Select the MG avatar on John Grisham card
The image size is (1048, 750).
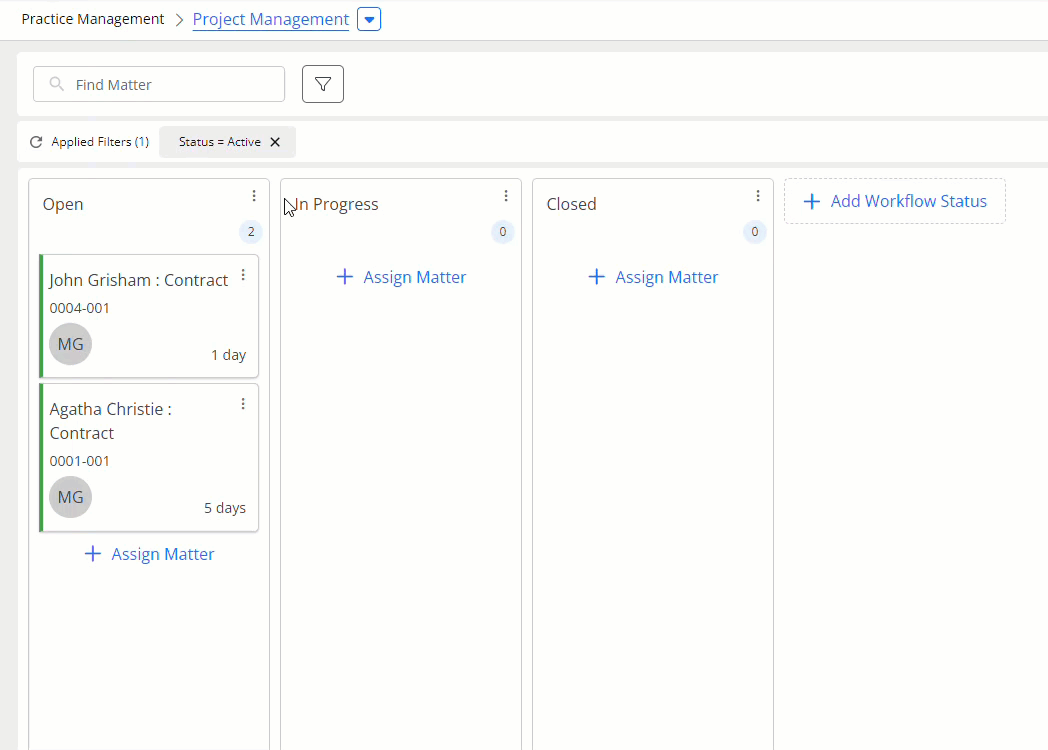pyautogui.click(x=71, y=344)
